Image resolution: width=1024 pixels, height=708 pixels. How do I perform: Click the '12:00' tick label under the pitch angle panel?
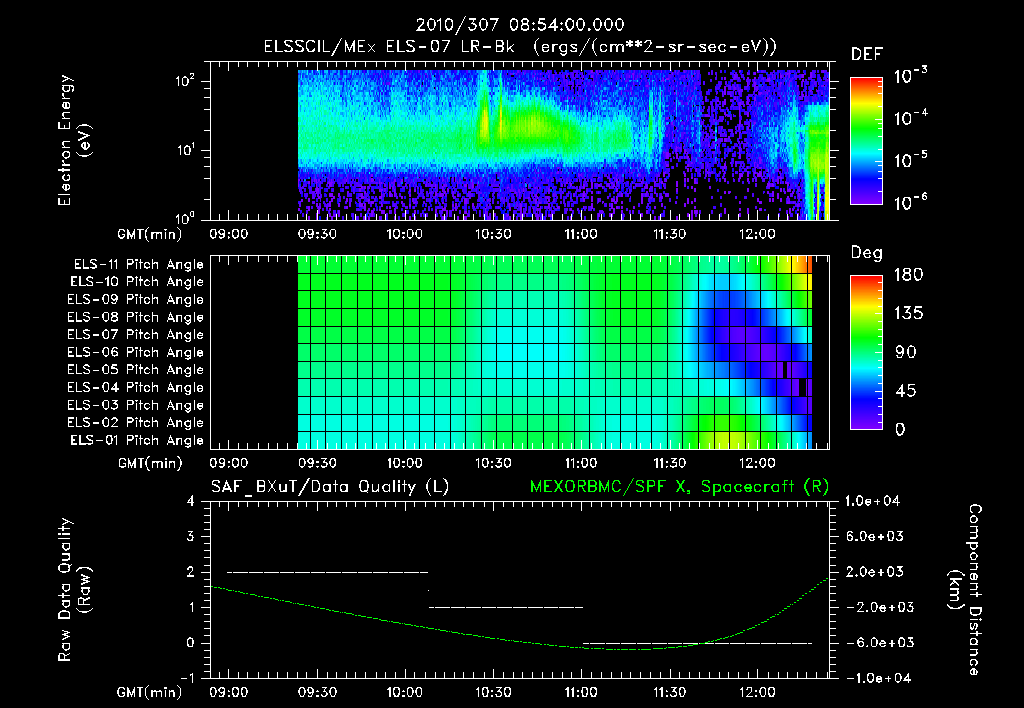coord(757,463)
